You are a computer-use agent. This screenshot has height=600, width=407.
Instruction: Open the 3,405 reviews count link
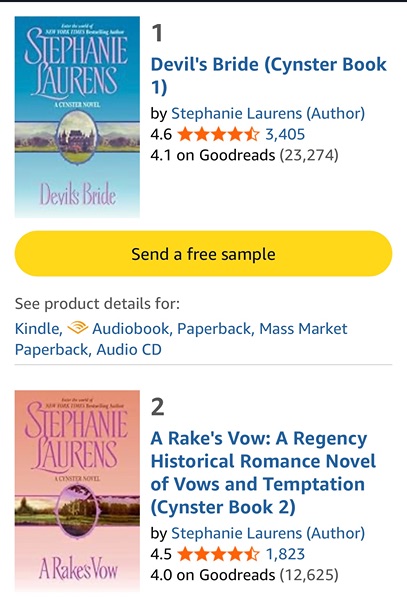tap(285, 135)
